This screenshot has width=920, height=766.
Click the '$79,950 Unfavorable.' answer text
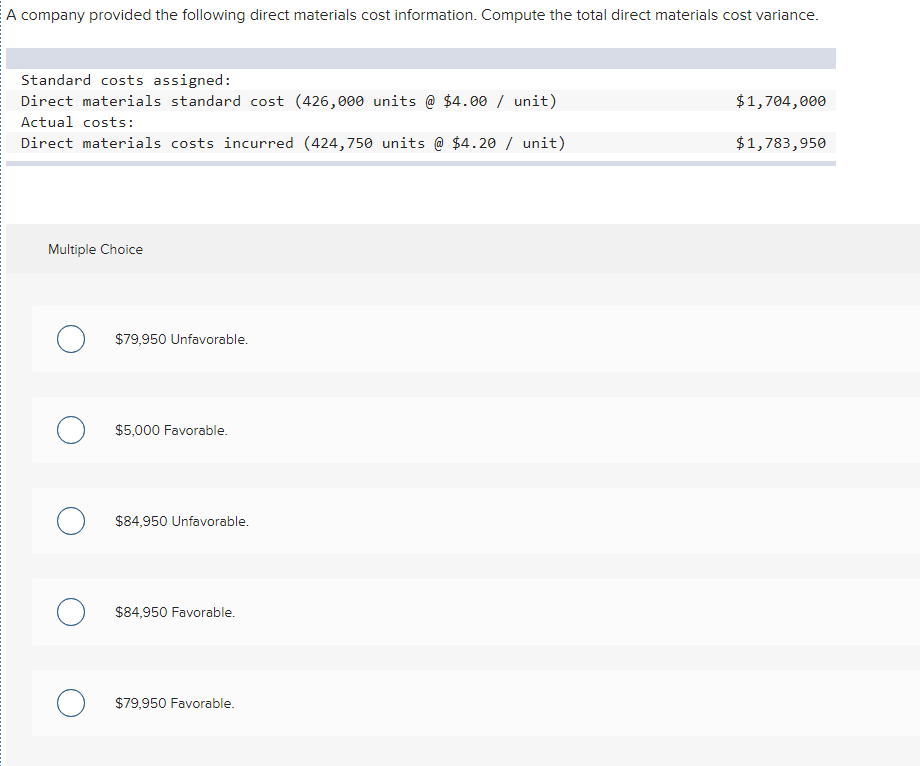[181, 340]
